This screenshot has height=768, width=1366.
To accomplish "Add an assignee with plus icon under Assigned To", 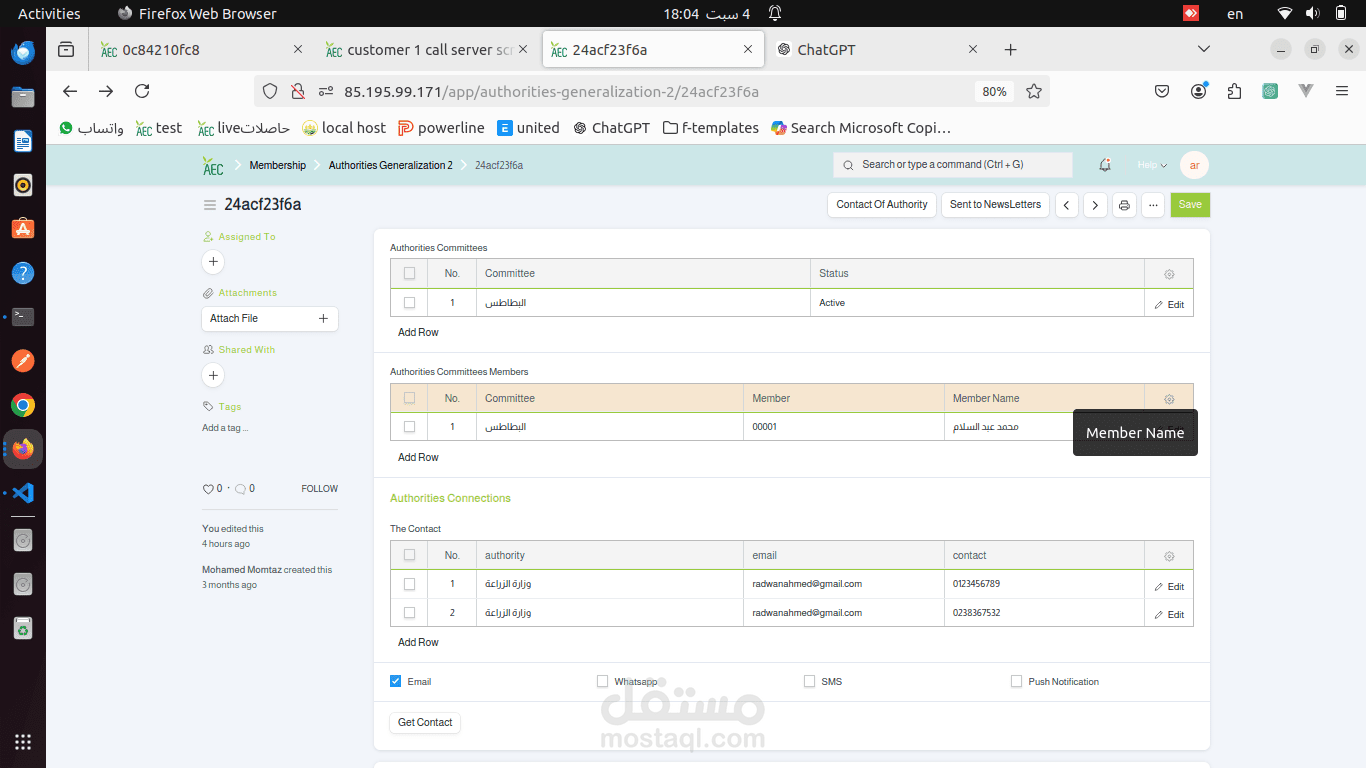I will click(x=213, y=262).
